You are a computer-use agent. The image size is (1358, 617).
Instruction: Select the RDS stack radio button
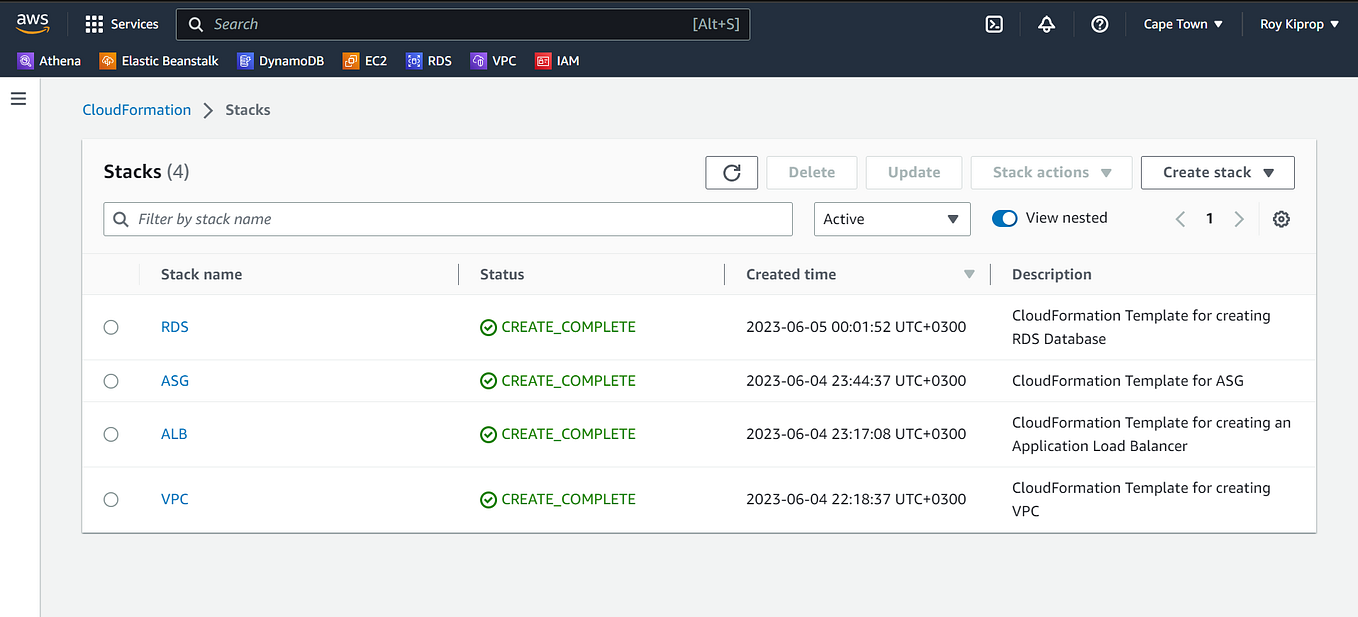(x=110, y=326)
